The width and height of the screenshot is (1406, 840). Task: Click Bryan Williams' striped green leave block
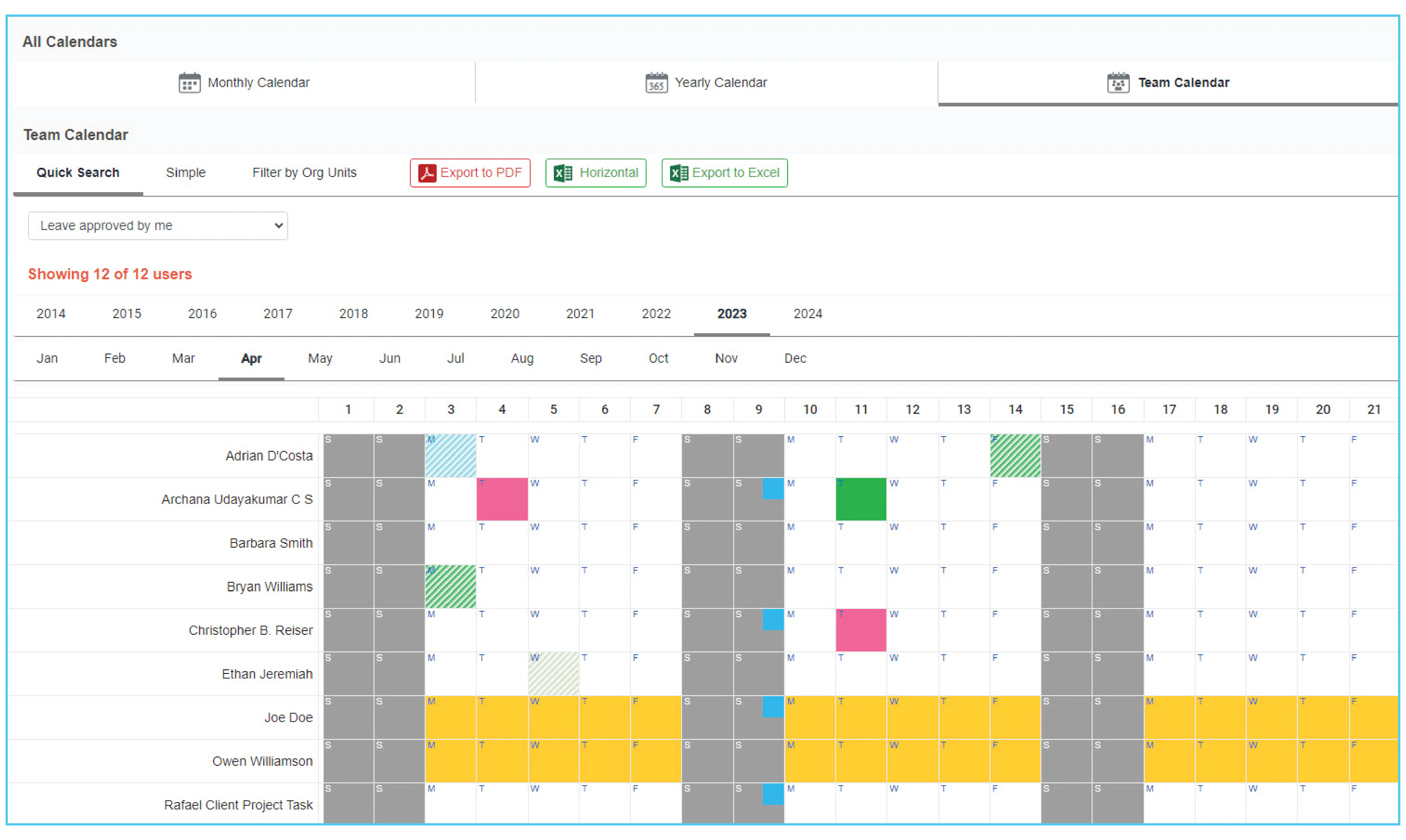pyautogui.click(x=451, y=586)
